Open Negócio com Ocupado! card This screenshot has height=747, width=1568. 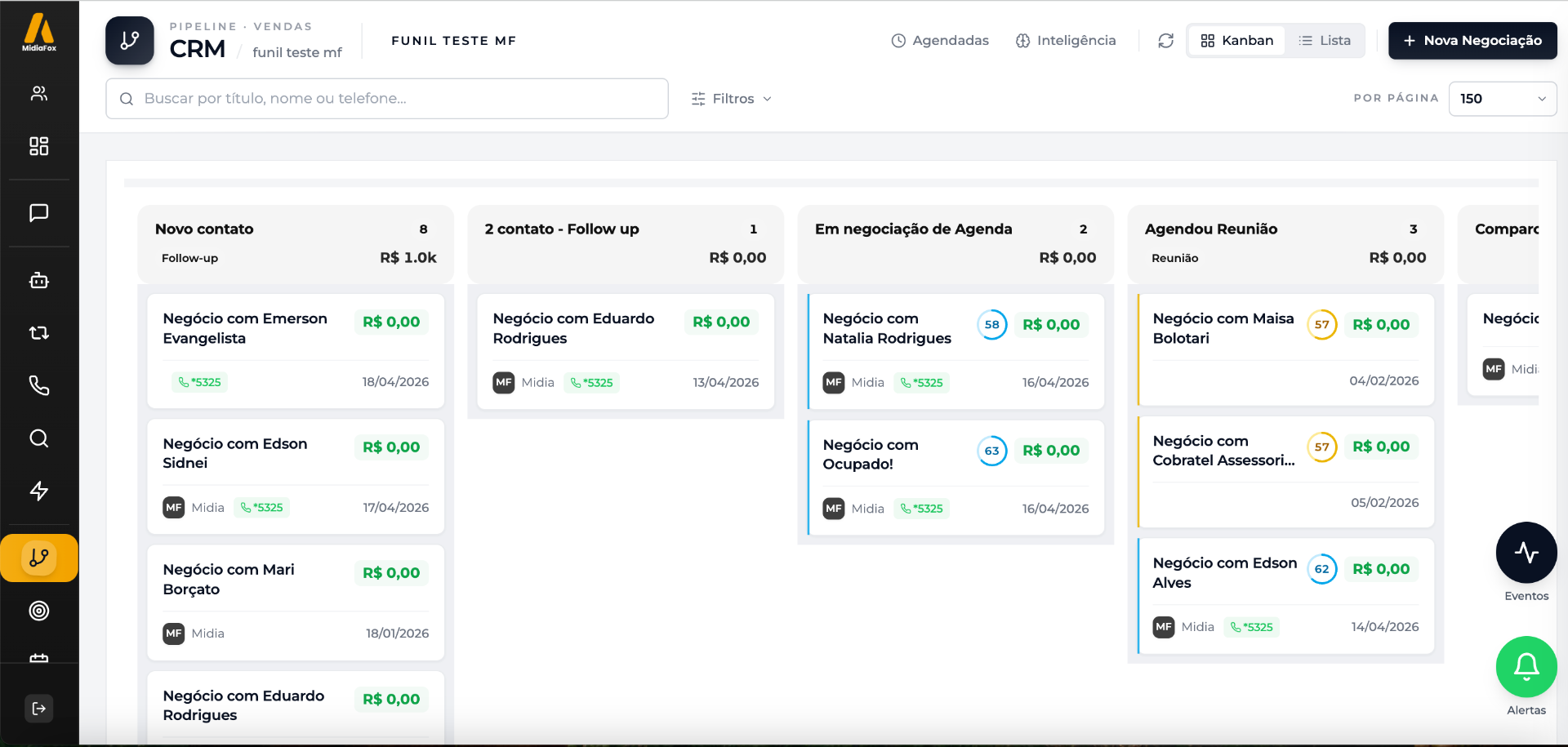coord(956,478)
